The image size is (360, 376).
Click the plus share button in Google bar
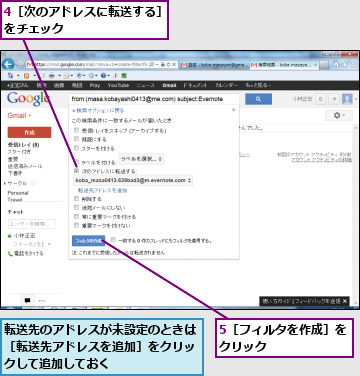334,99
